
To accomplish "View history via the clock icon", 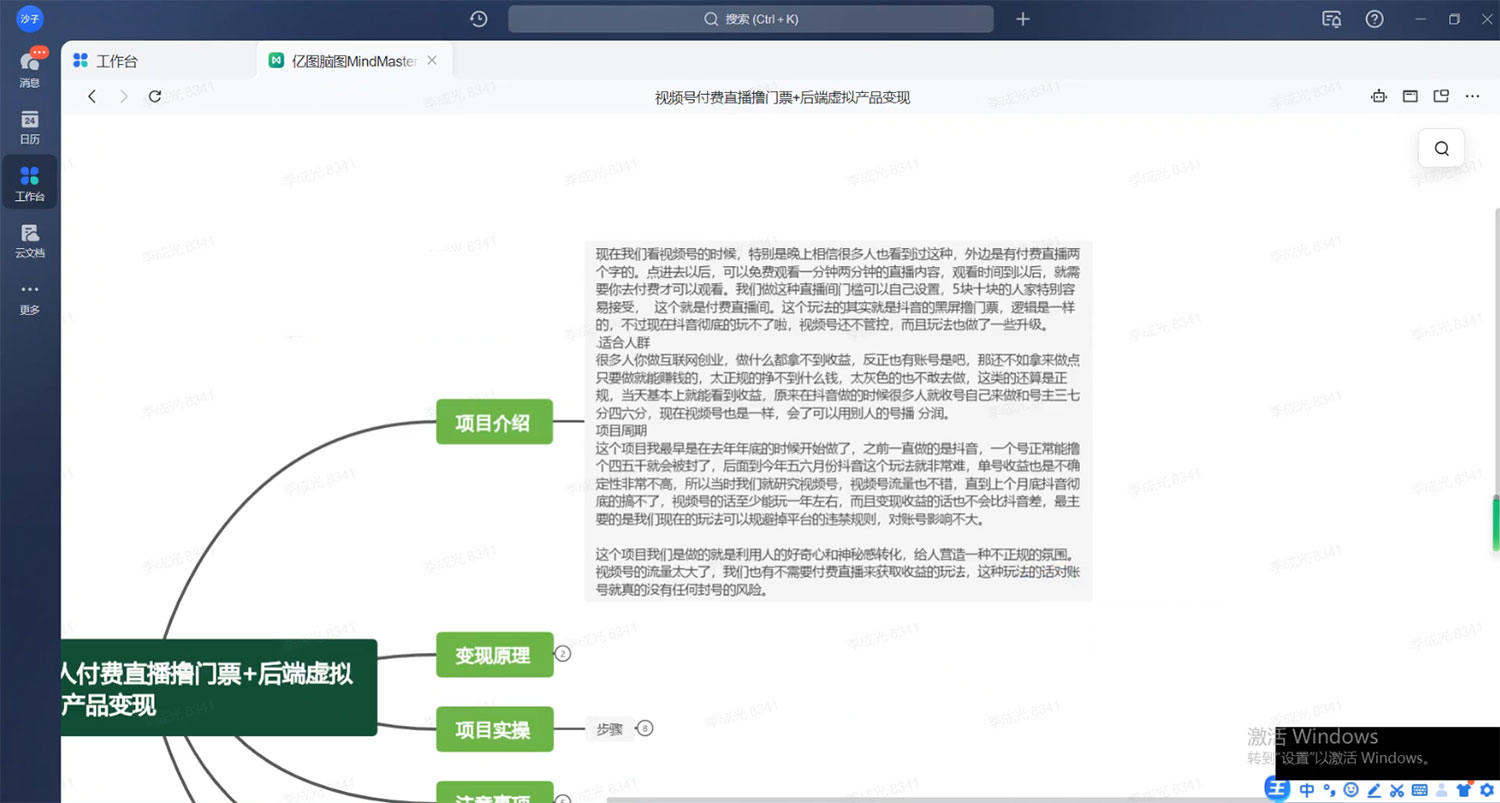I will pos(478,18).
